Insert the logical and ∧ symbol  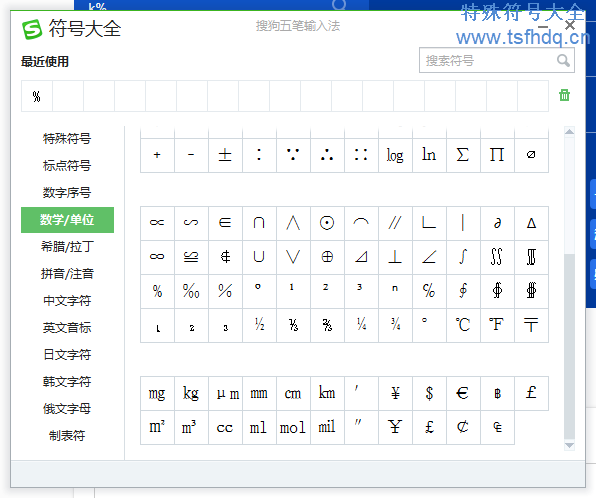tap(293, 223)
